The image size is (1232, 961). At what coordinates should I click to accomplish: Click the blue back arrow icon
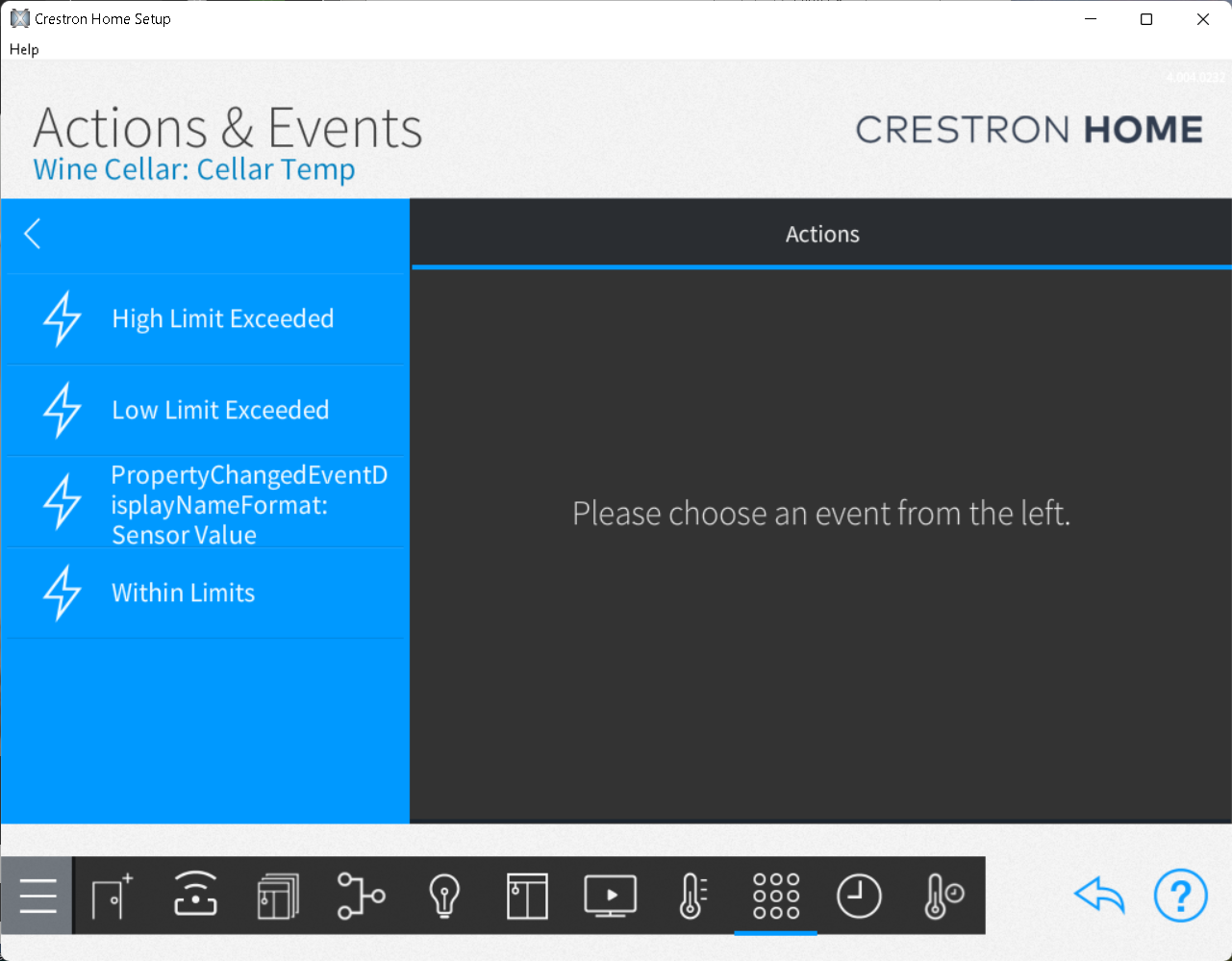point(1099,896)
